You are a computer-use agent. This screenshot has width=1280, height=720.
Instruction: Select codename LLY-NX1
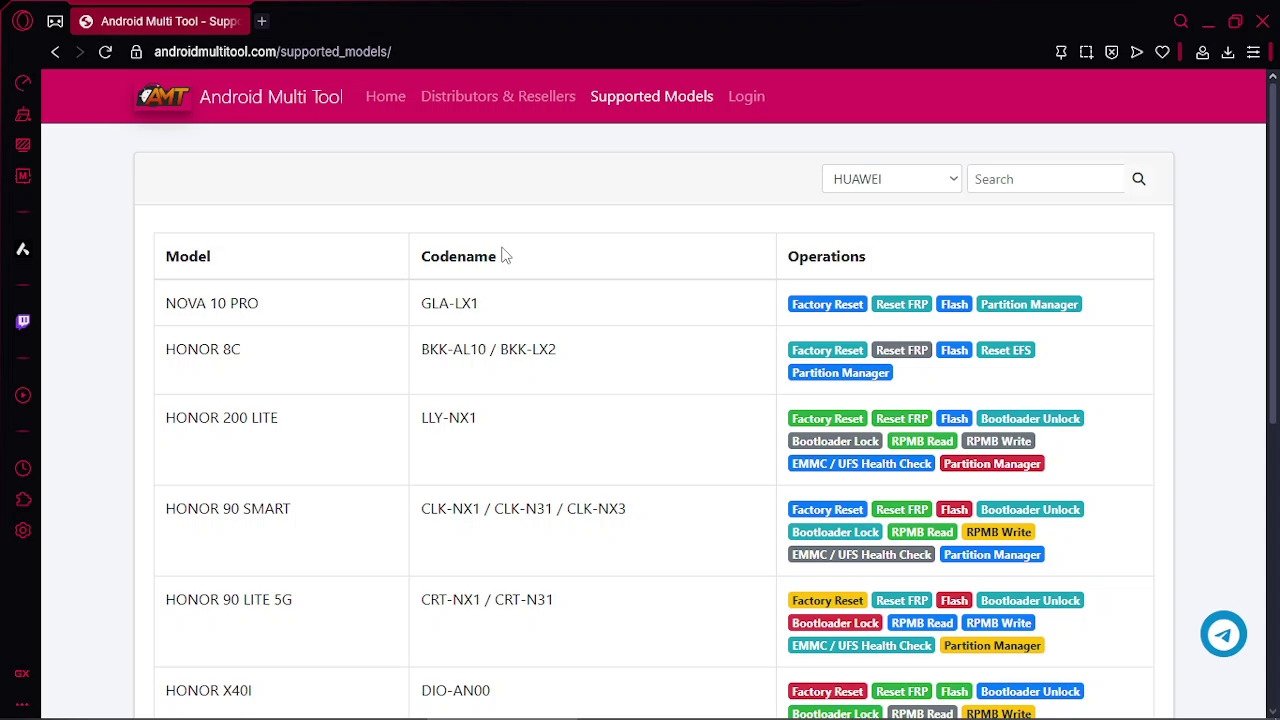coord(449,417)
